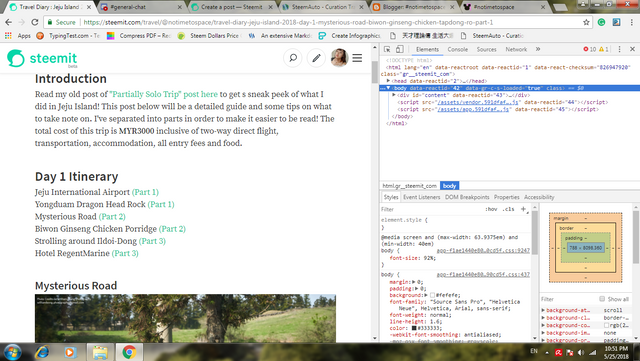This screenshot has width=640, height=361.
Task: Click the Mysterious Road photo
Action: [x=185, y=318]
